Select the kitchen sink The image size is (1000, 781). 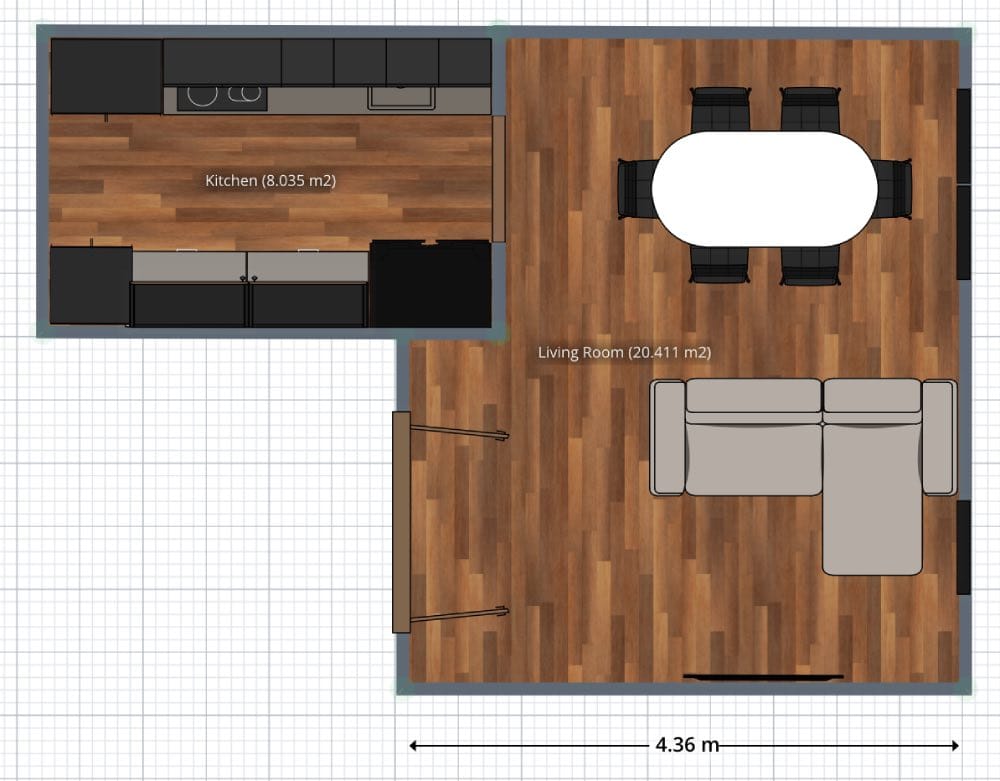400,96
